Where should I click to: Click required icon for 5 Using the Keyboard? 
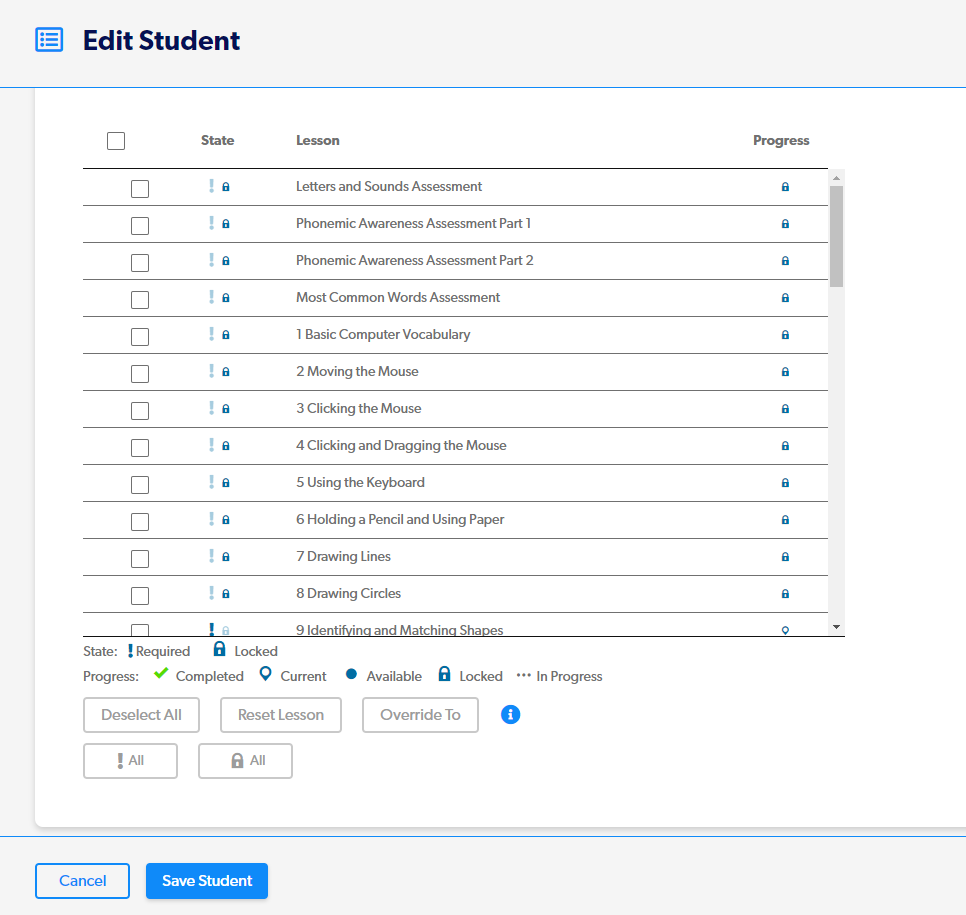pyautogui.click(x=211, y=482)
